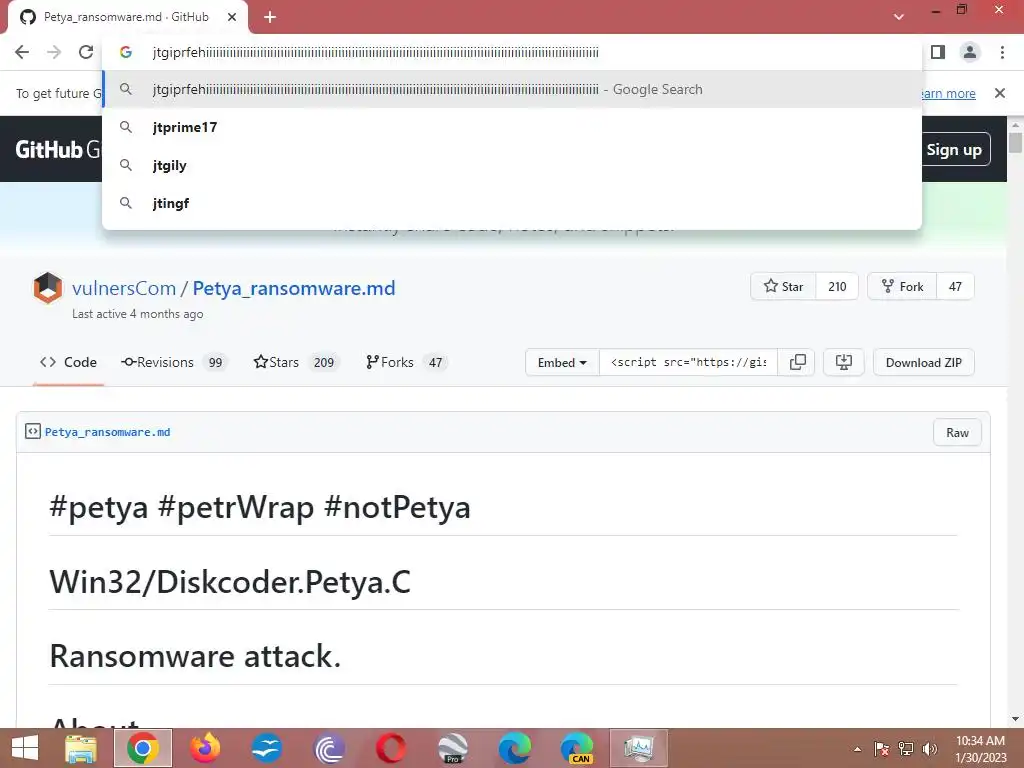Switch to the Revisions tab

174,362
